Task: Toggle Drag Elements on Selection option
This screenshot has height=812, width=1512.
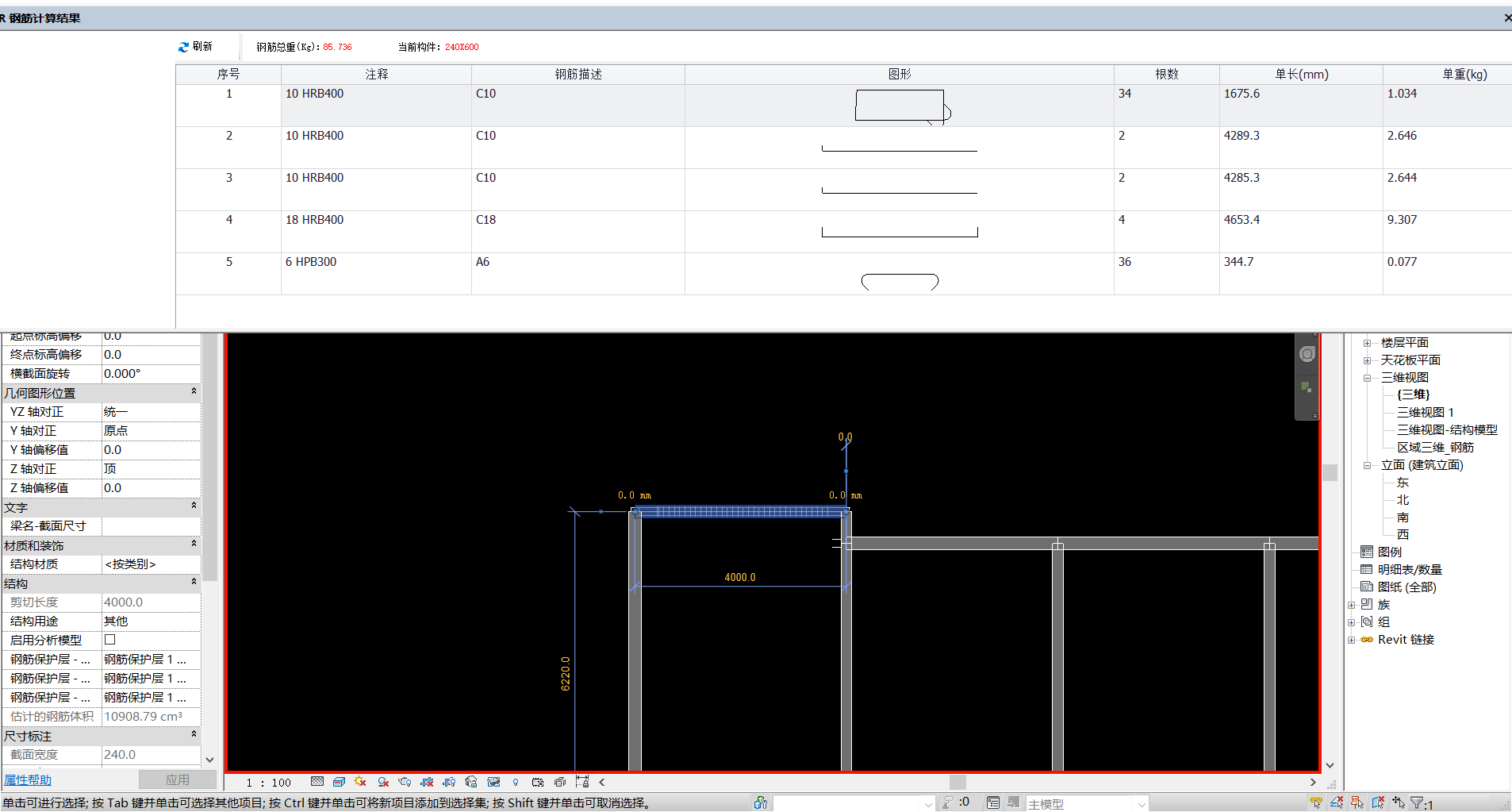Action: (1399, 802)
